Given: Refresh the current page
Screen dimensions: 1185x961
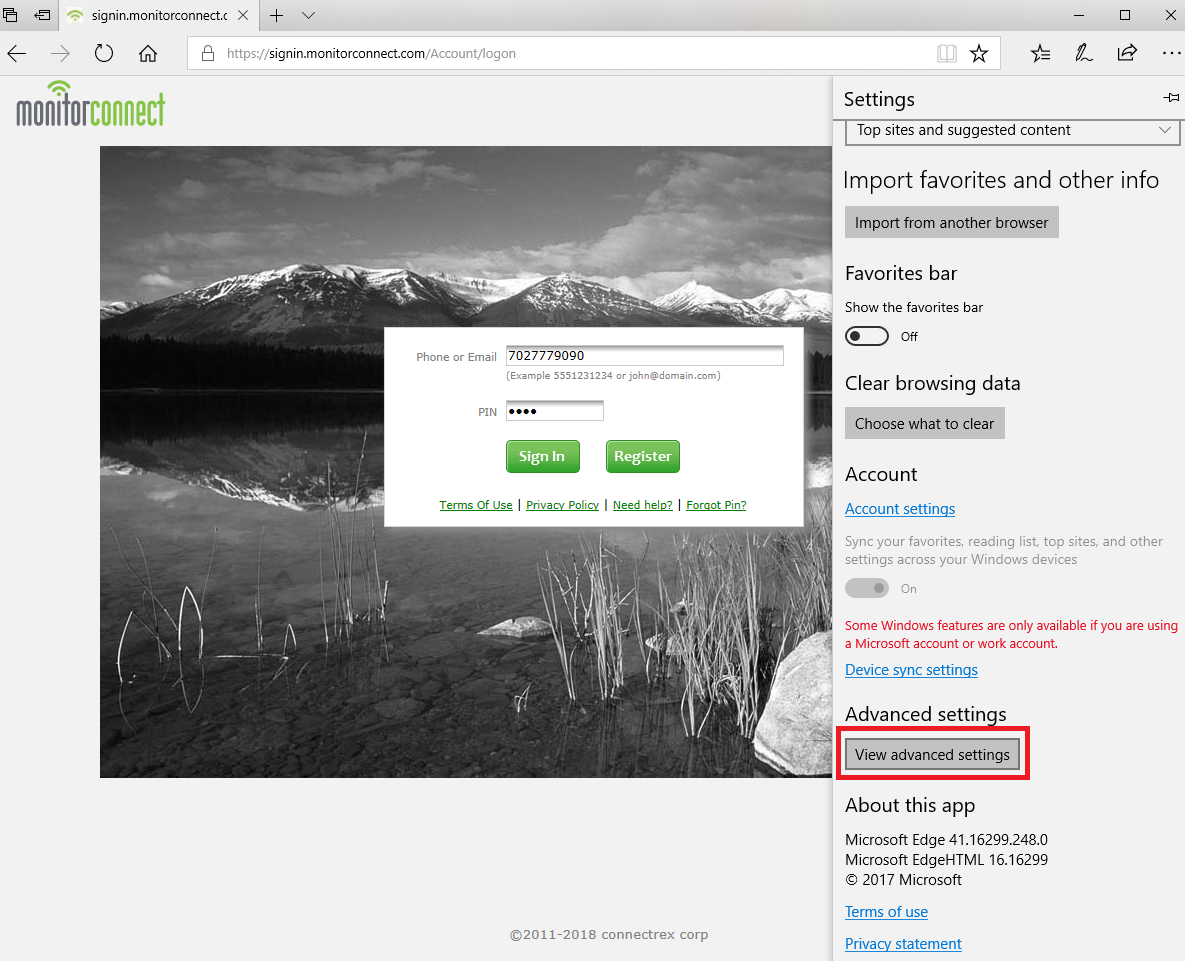Looking at the screenshot, I should click(104, 54).
